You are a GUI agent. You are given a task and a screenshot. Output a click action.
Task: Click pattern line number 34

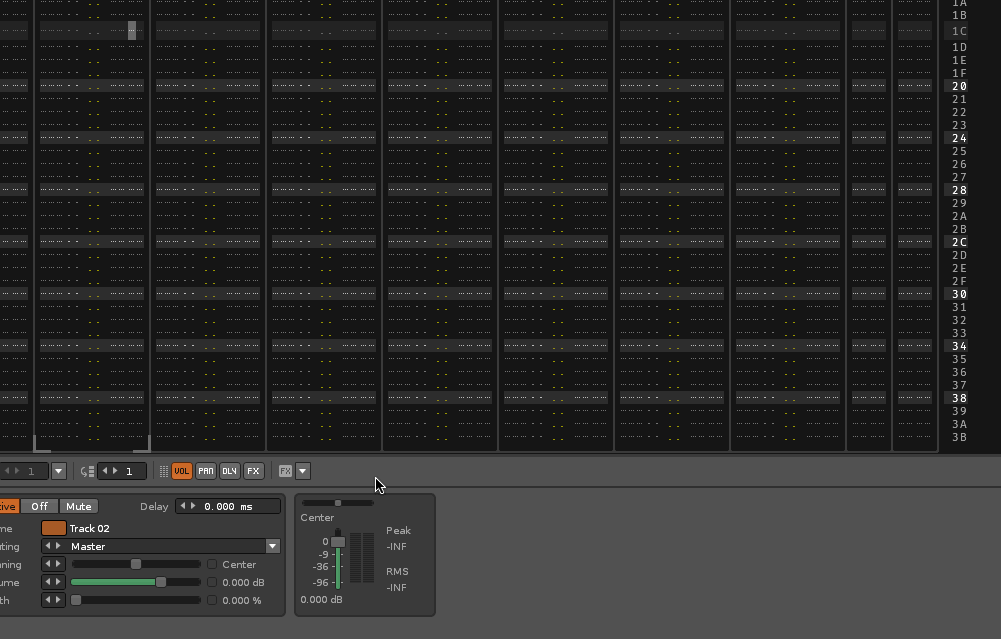(960, 346)
